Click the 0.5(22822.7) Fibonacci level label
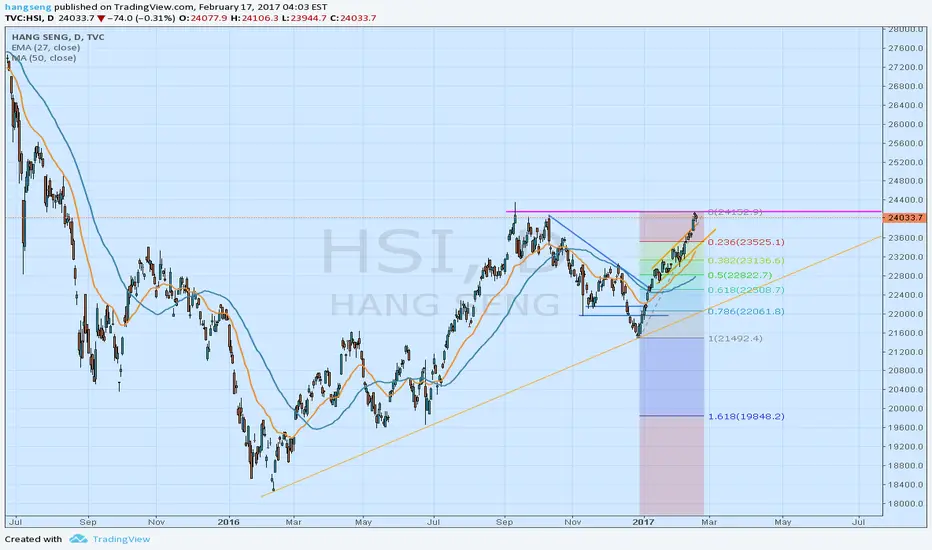The image size is (932, 550). pos(740,275)
